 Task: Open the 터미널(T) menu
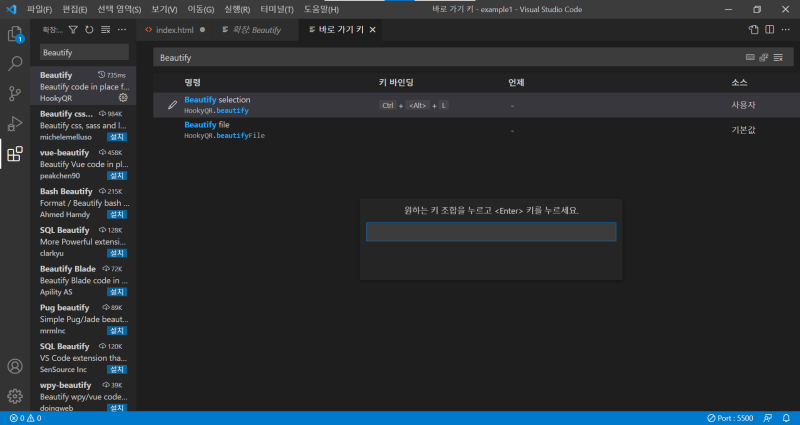[x=277, y=9]
